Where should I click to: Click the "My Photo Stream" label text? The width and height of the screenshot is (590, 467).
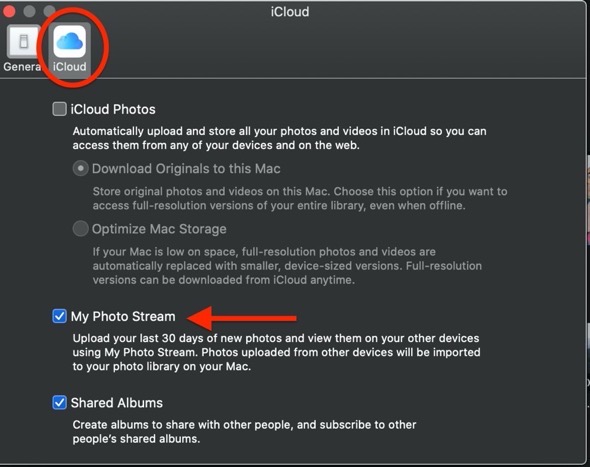coord(123,316)
